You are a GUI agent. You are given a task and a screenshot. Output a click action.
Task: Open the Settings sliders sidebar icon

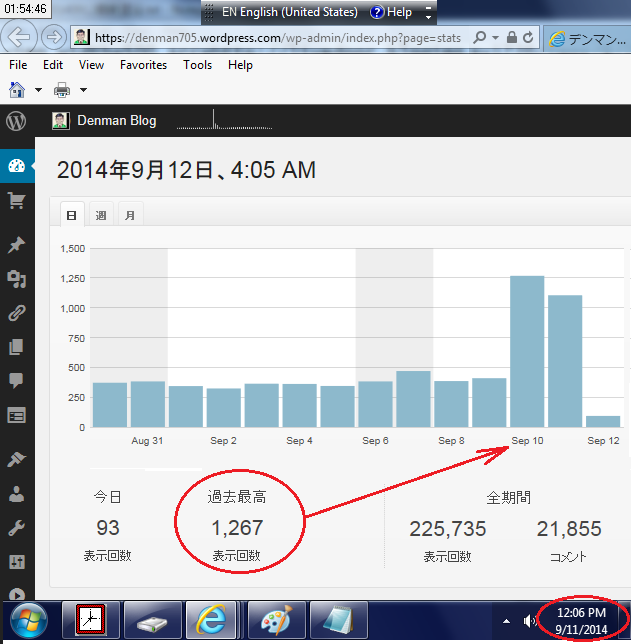pyautogui.click(x=16, y=561)
